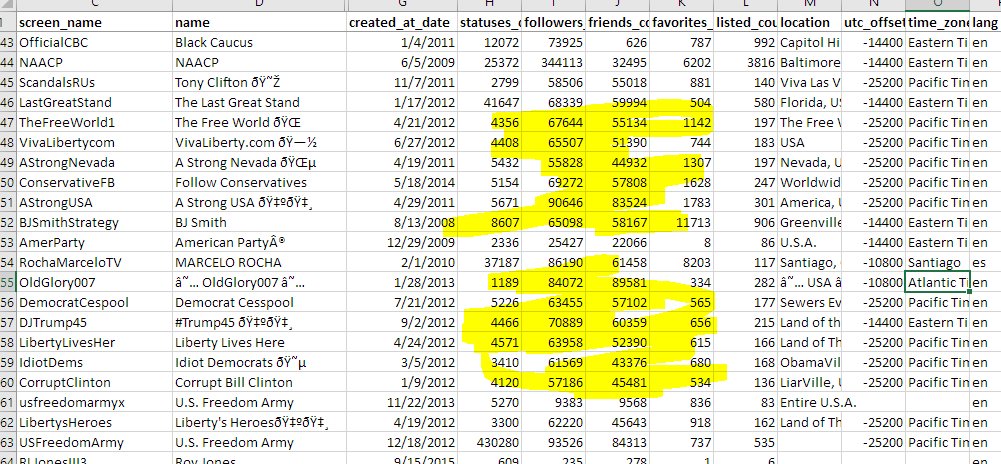The width and height of the screenshot is (1001, 464).
Task: Select date cell 12/29/2009
Action: (x=402, y=243)
